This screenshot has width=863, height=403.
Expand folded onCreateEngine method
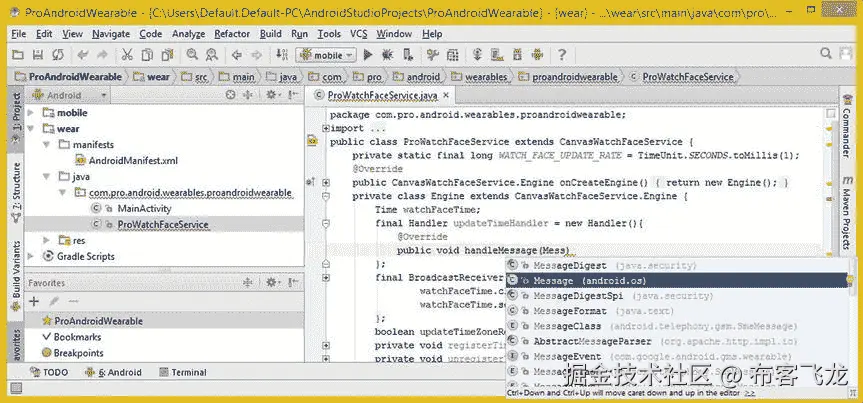(326, 182)
